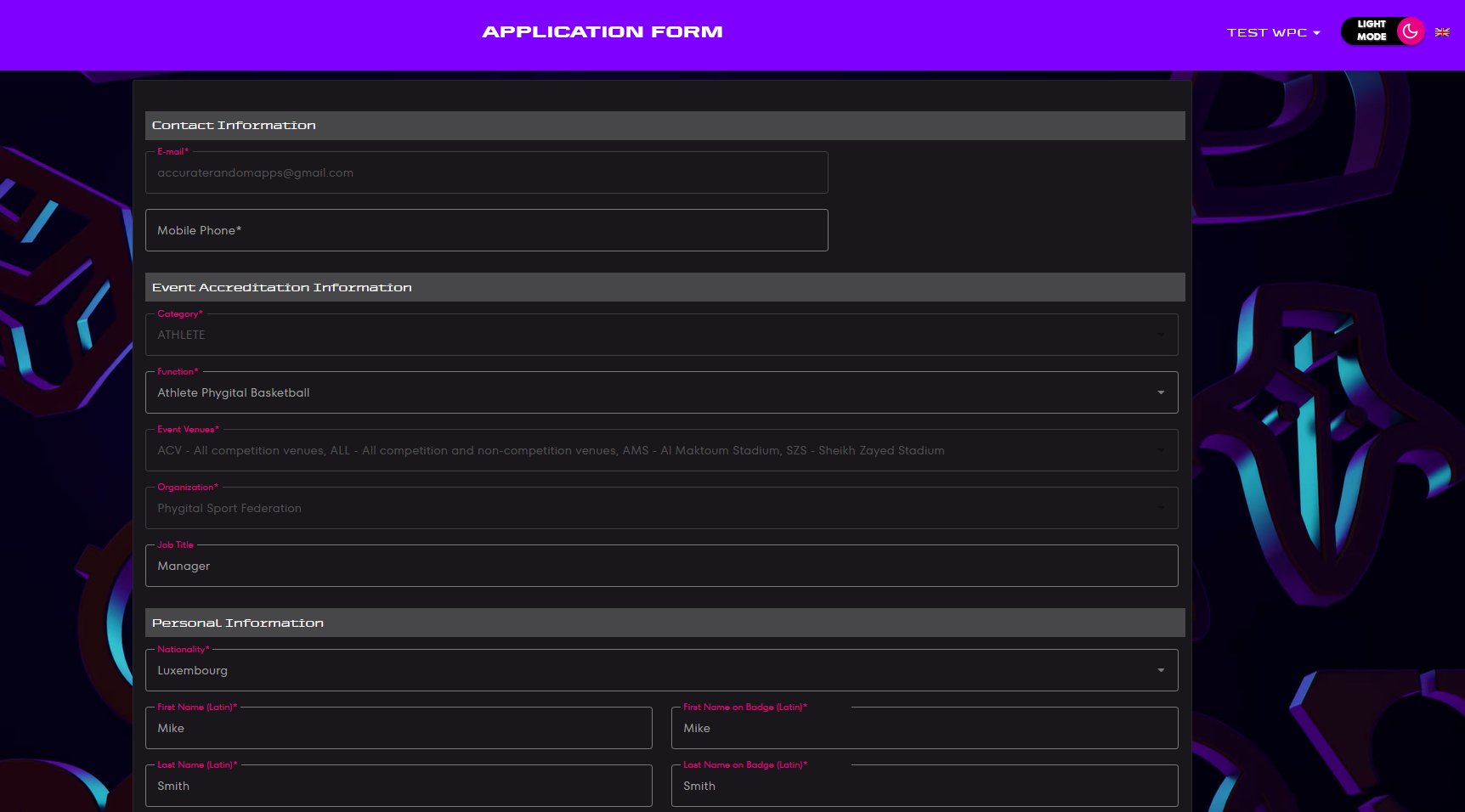
Task: Click the First Name on Badge field
Action: tap(925, 728)
